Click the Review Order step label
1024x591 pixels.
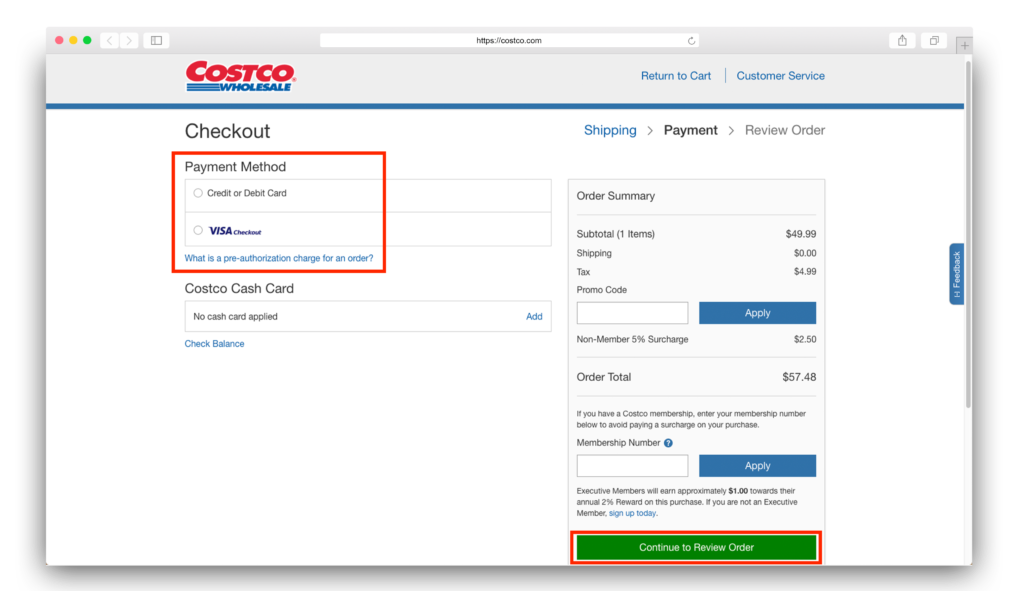tap(785, 130)
